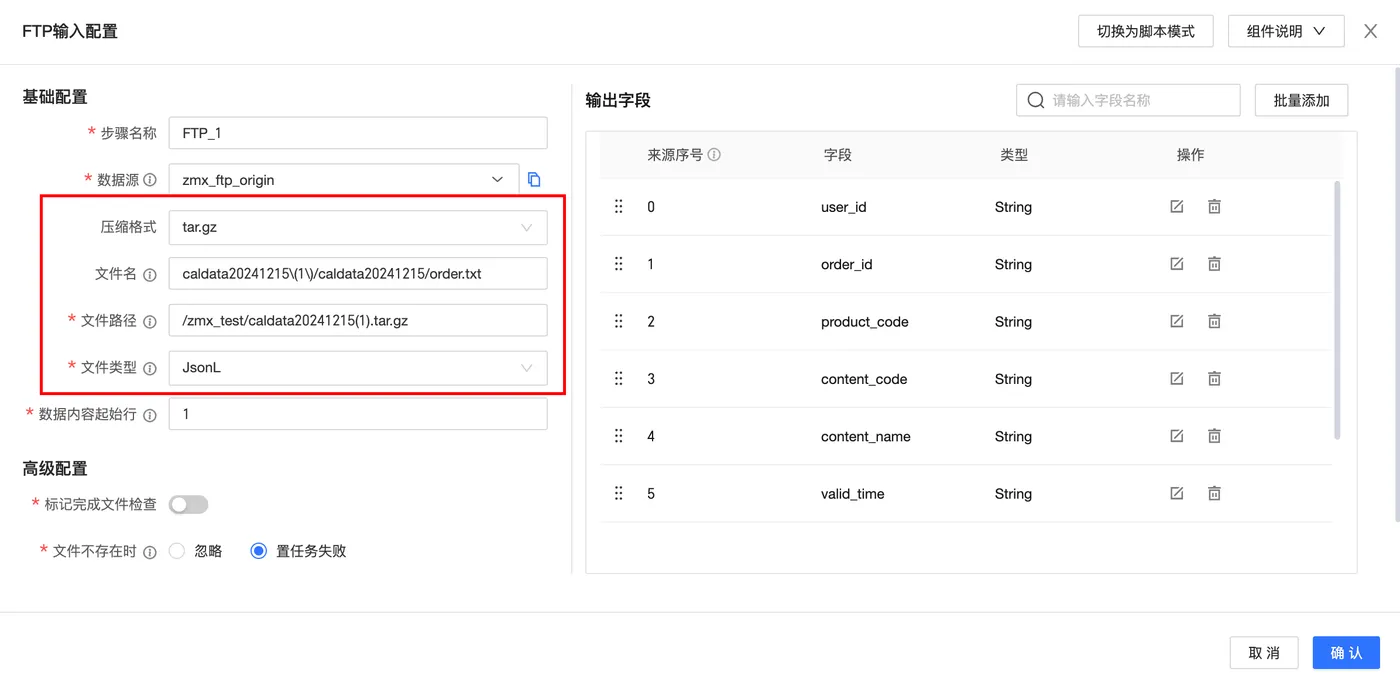Edit the user_id field row
The image size is (1400, 686).
pos(1177,206)
